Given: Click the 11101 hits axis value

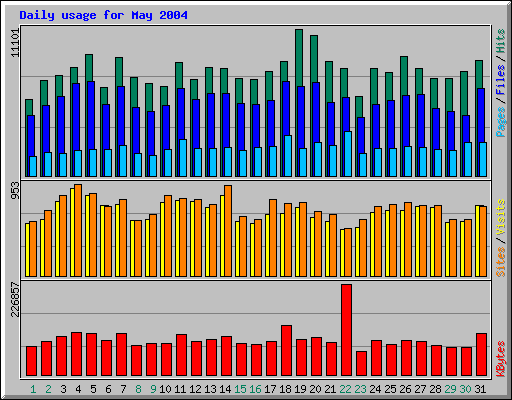Looking at the screenshot, I should click(x=15, y=43).
